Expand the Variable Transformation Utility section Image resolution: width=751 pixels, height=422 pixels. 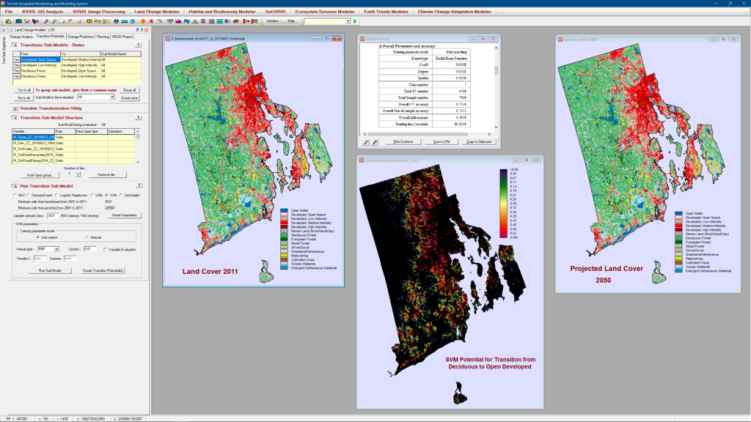(x=15, y=108)
